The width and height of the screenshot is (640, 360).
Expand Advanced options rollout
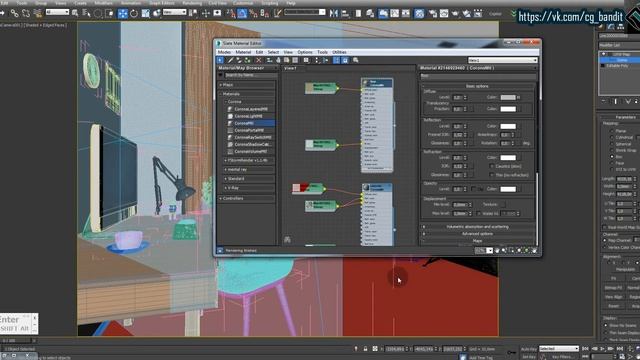tap(478, 234)
